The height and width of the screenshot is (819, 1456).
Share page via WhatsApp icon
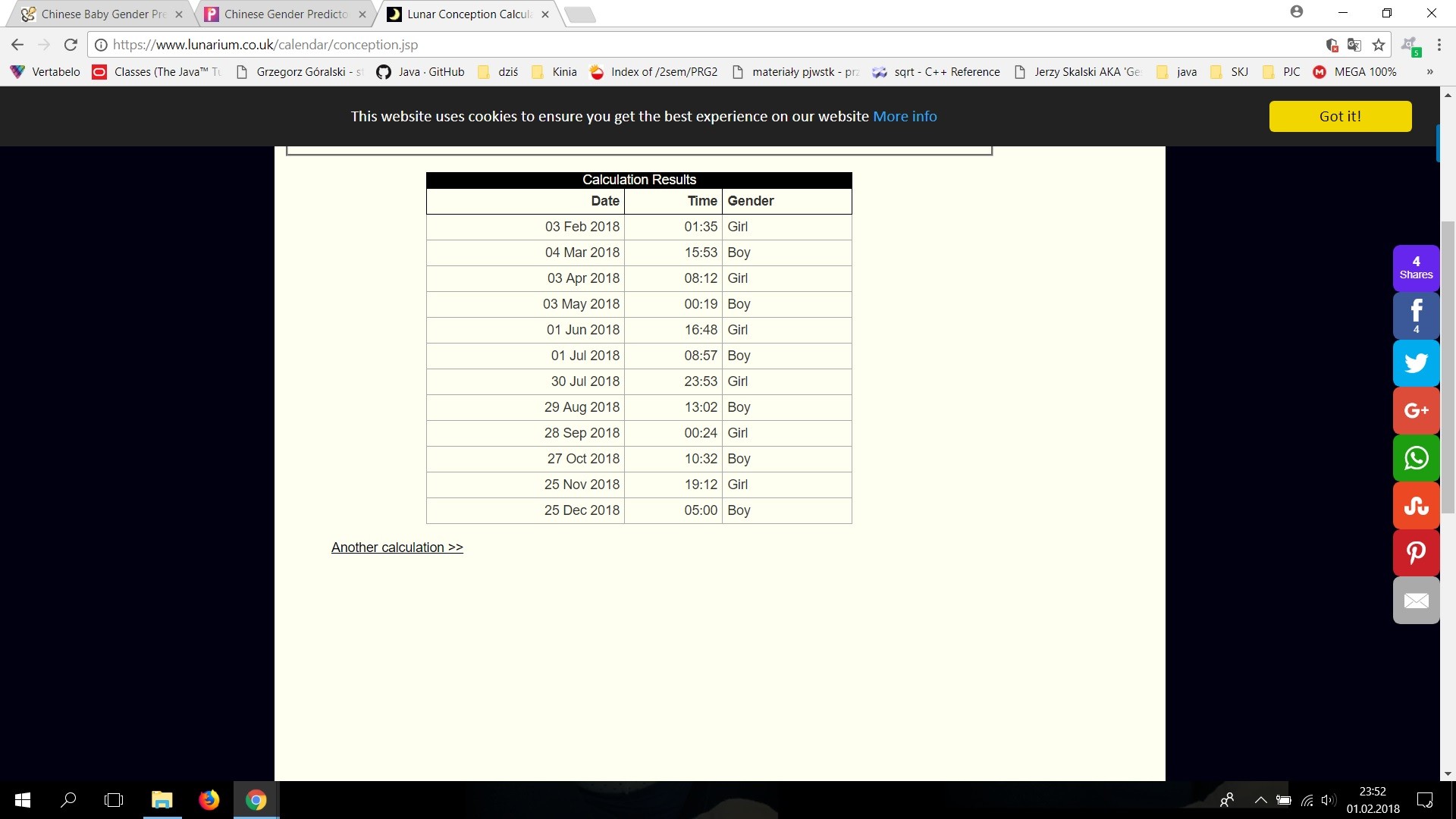(1416, 458)
